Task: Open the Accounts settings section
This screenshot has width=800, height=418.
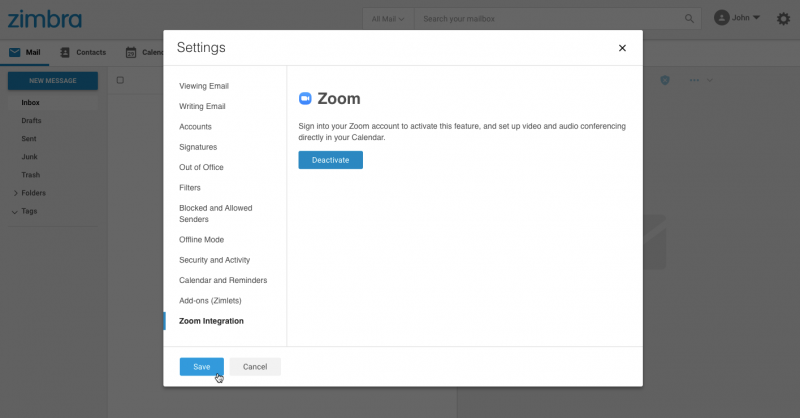Action: 195,127
